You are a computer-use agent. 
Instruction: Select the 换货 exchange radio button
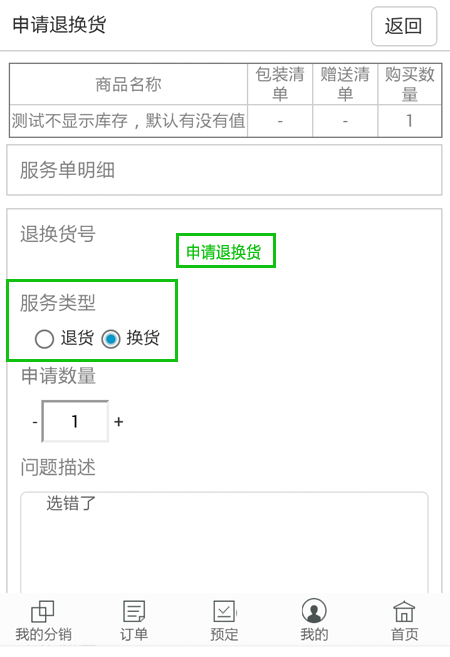coord(111,339)
